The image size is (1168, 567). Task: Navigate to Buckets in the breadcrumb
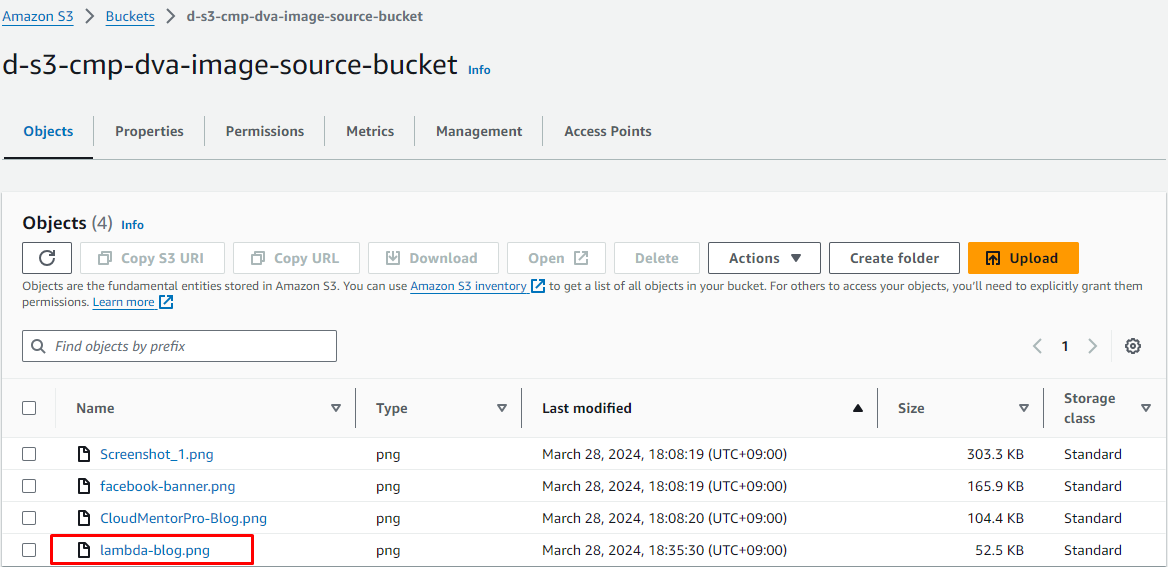(130, 16)
